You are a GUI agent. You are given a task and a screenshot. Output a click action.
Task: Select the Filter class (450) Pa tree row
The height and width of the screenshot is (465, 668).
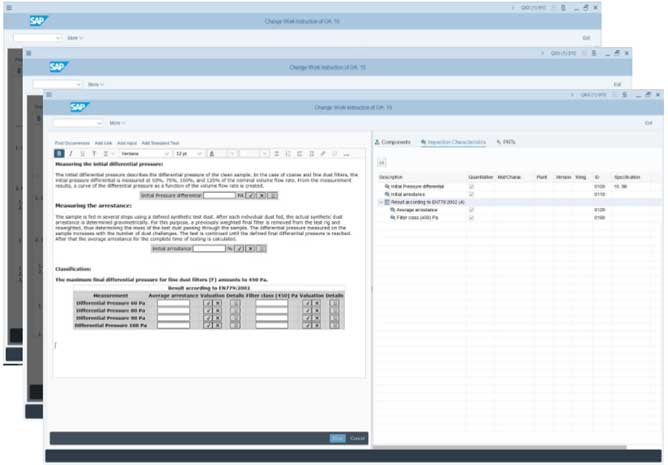pyautogui.click(x=518, y=217)
